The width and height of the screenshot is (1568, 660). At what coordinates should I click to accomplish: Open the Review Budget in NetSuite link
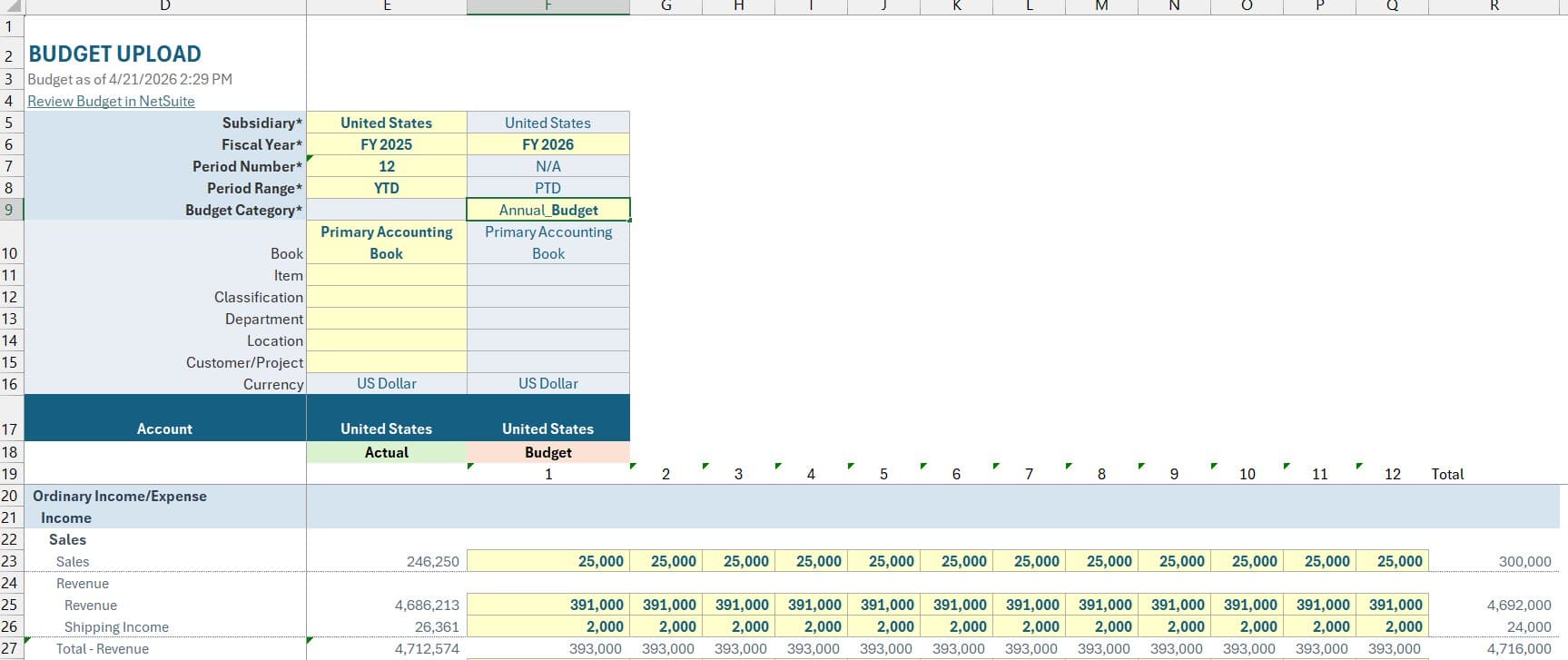pos(111,101)
